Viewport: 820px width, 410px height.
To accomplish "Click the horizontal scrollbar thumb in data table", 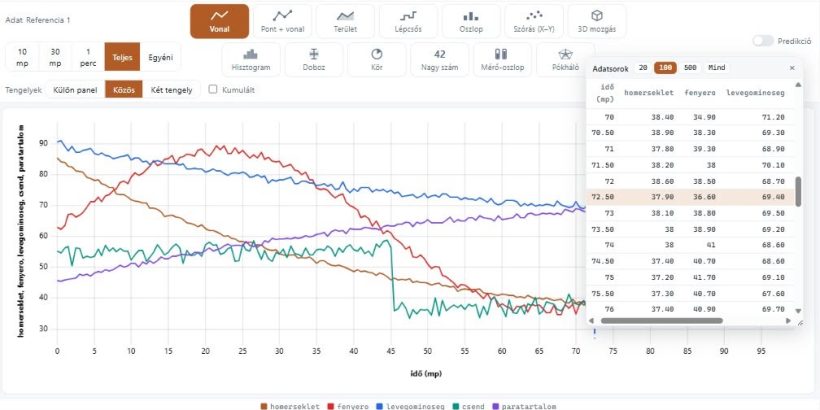I will point(662,321).
